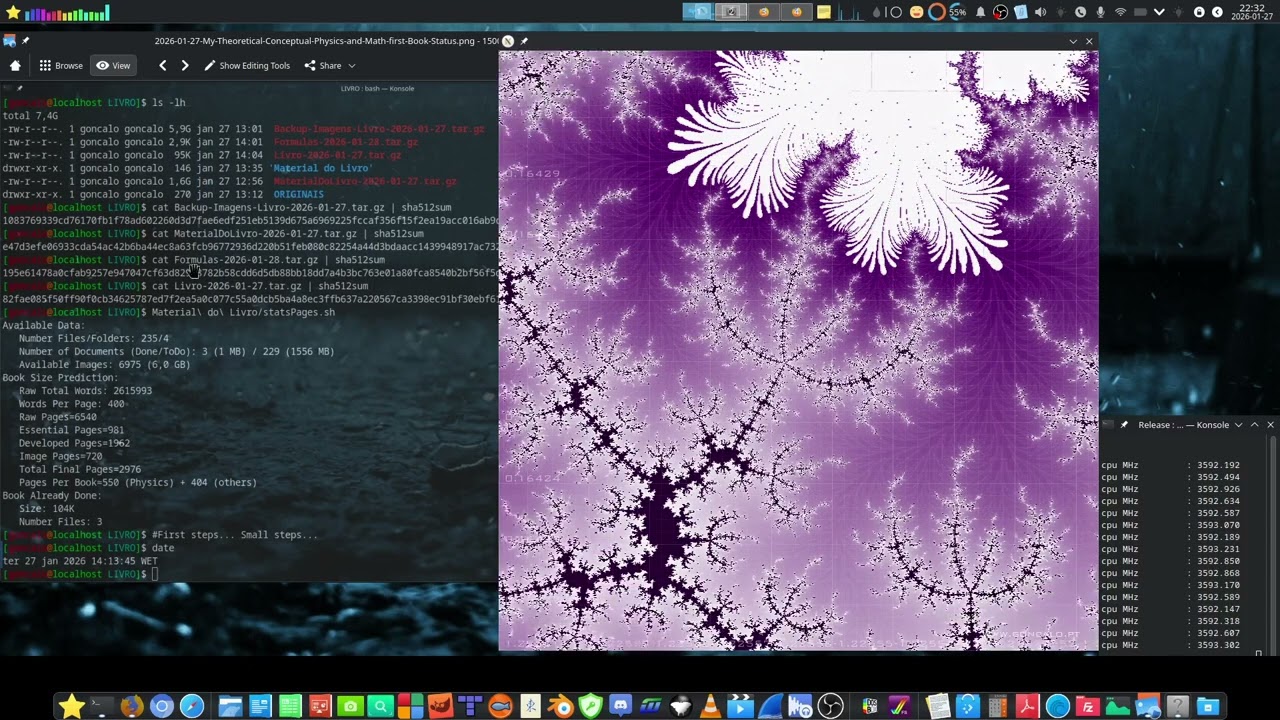Click 'Material do Livro' directory name in terminal
Viewport: 1280px width, 720px height.
click(322, 168)
